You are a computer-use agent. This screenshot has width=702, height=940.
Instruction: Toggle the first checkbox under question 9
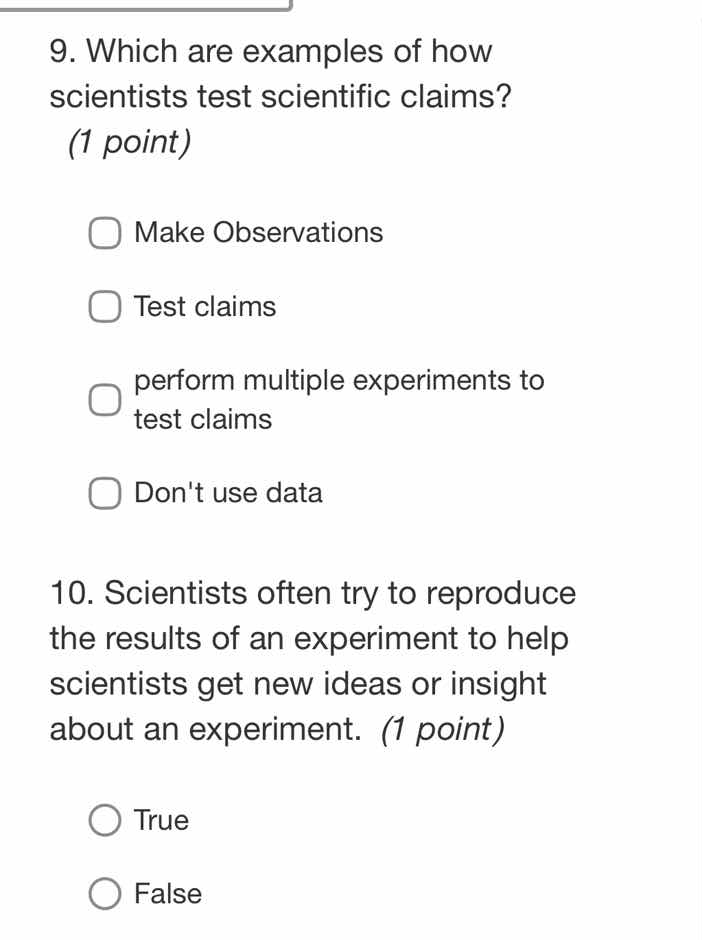point(104,233)
